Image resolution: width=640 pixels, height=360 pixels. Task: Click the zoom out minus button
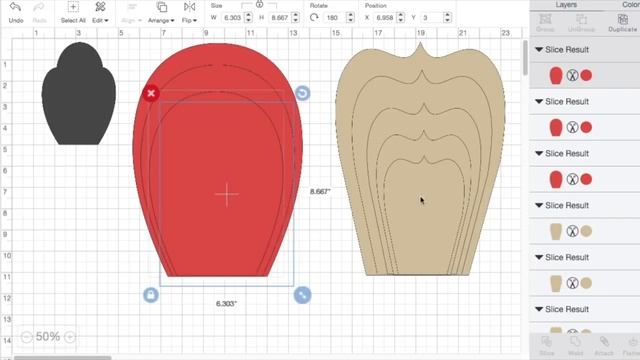coord(26,337)
